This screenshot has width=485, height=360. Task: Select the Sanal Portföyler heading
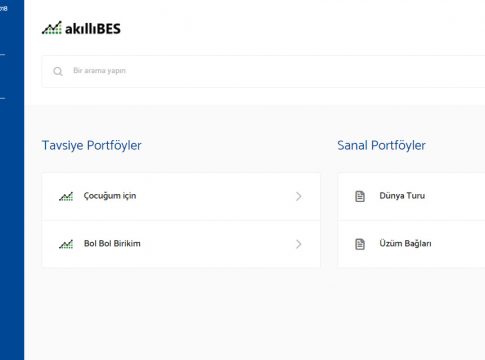(381, 146)
